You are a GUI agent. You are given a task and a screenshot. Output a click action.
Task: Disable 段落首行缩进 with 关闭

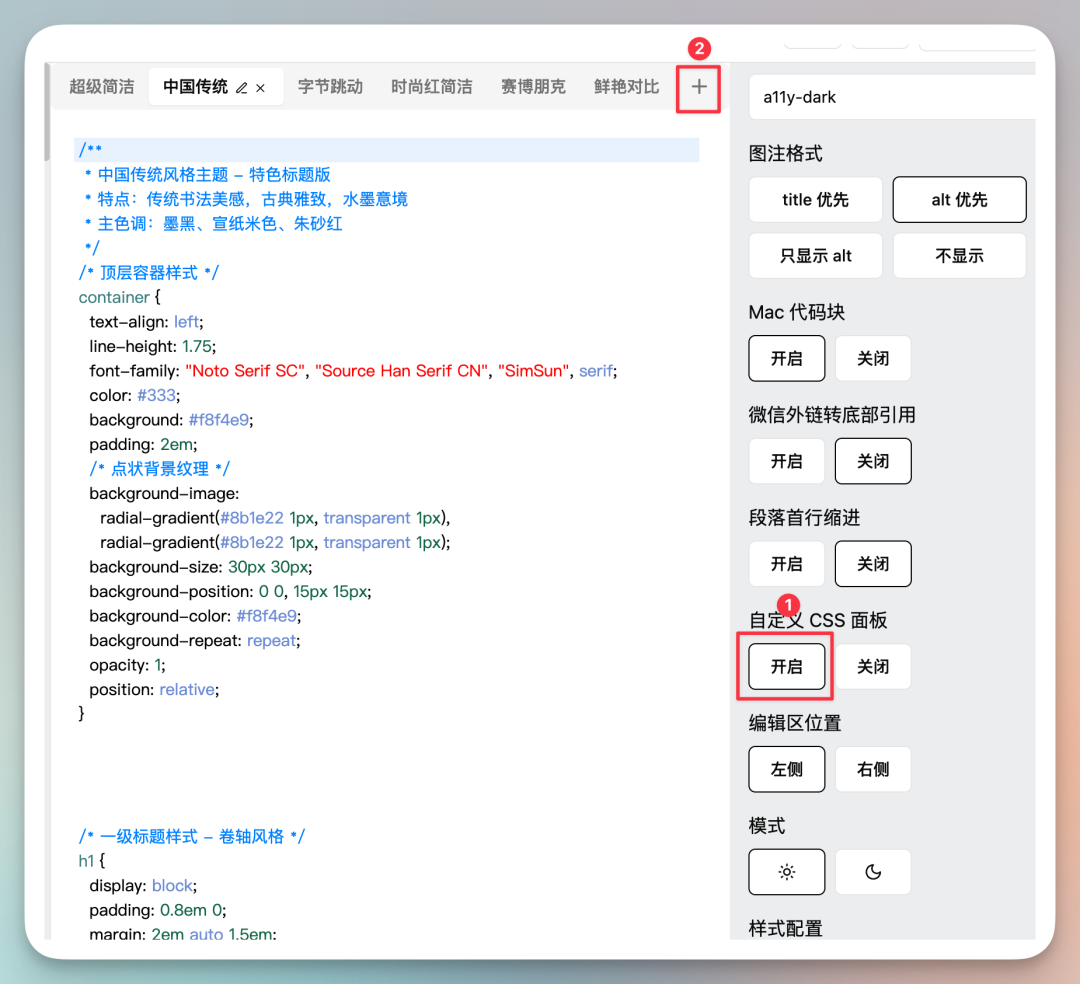(x=873, y=563)
